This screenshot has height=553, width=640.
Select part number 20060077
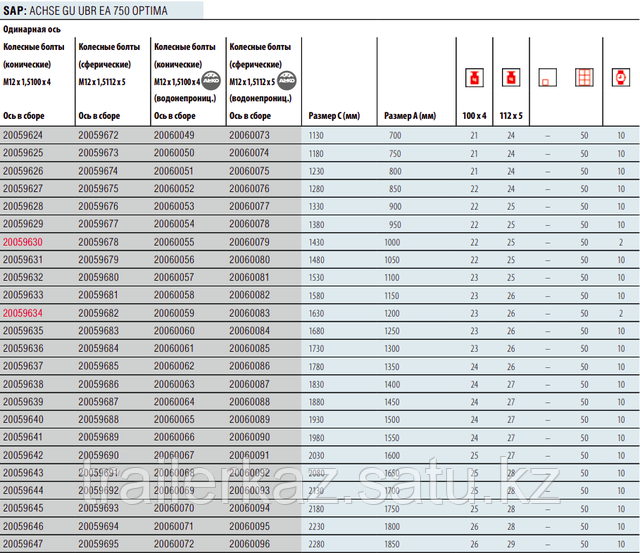click(249, 207)
